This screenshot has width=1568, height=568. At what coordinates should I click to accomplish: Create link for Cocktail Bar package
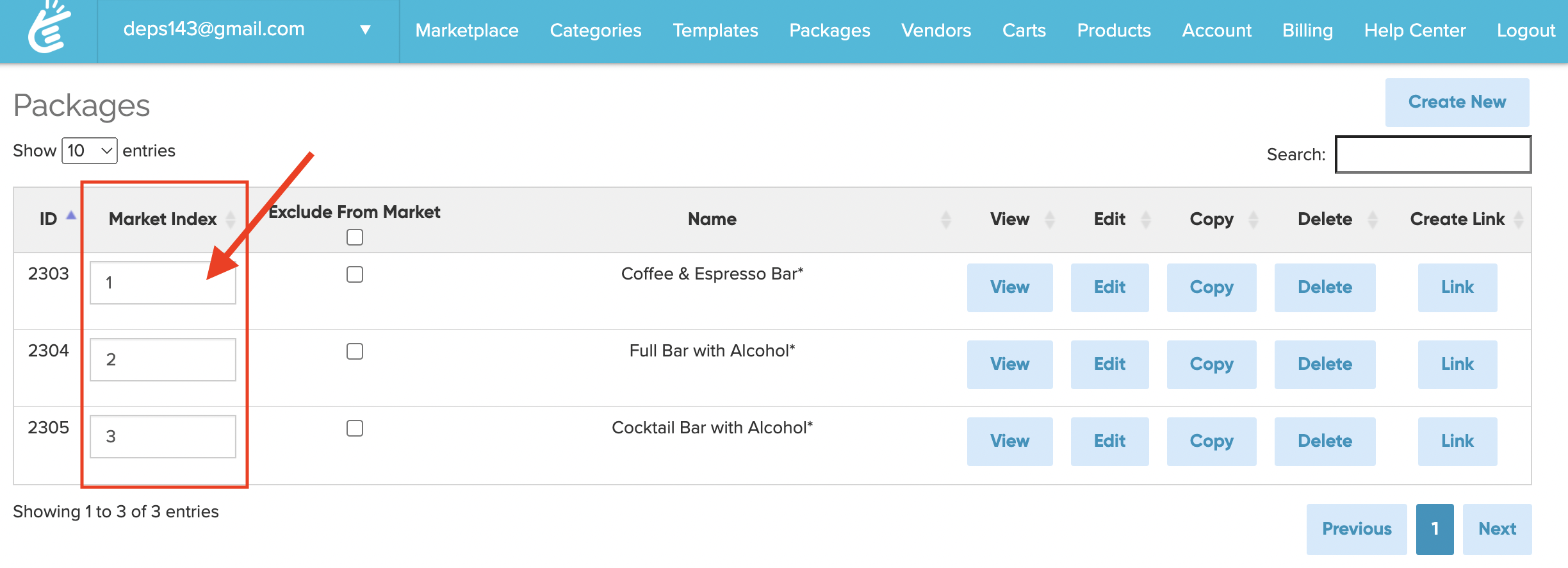(1457, 441)
